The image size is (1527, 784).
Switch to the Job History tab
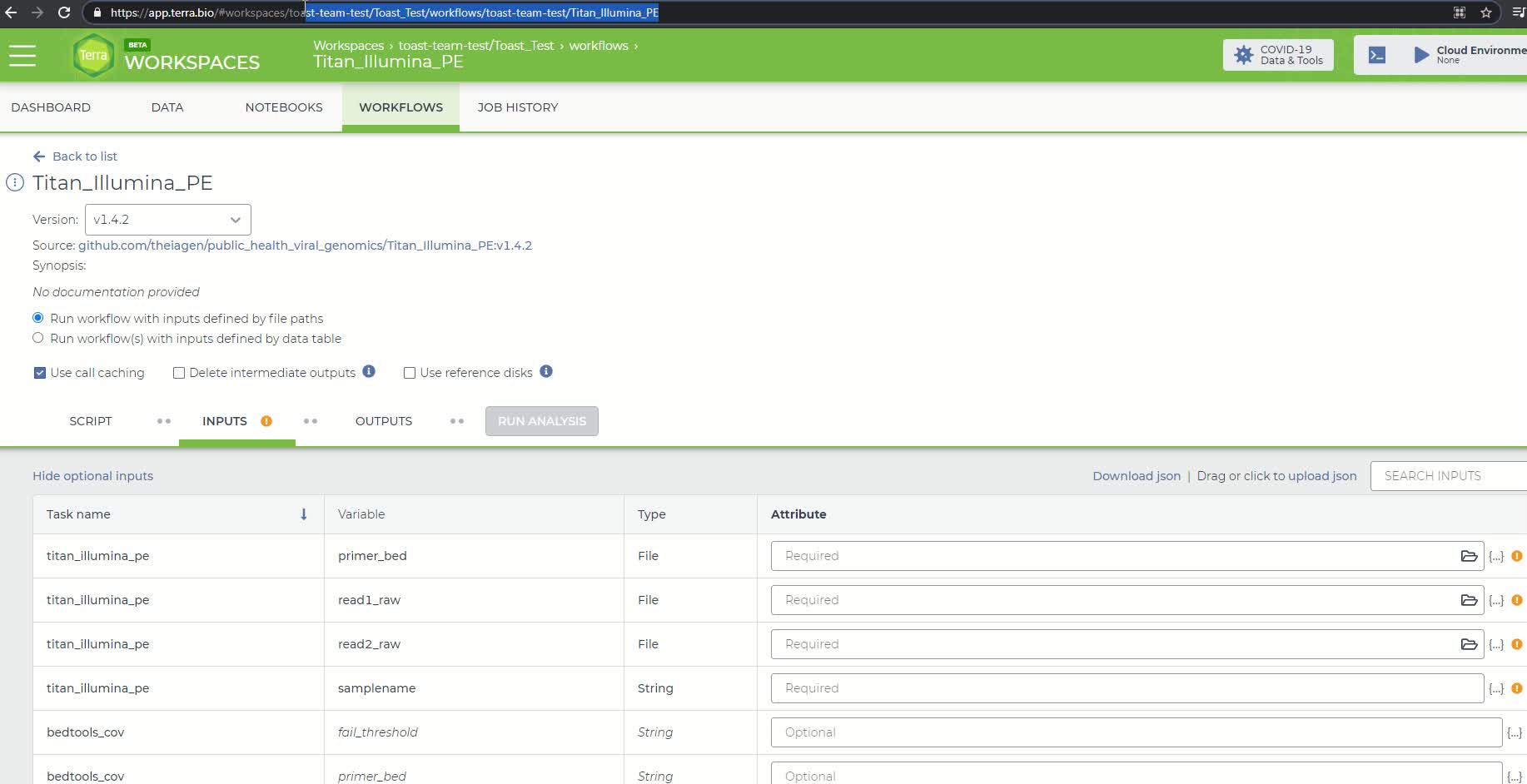point(517,107)
